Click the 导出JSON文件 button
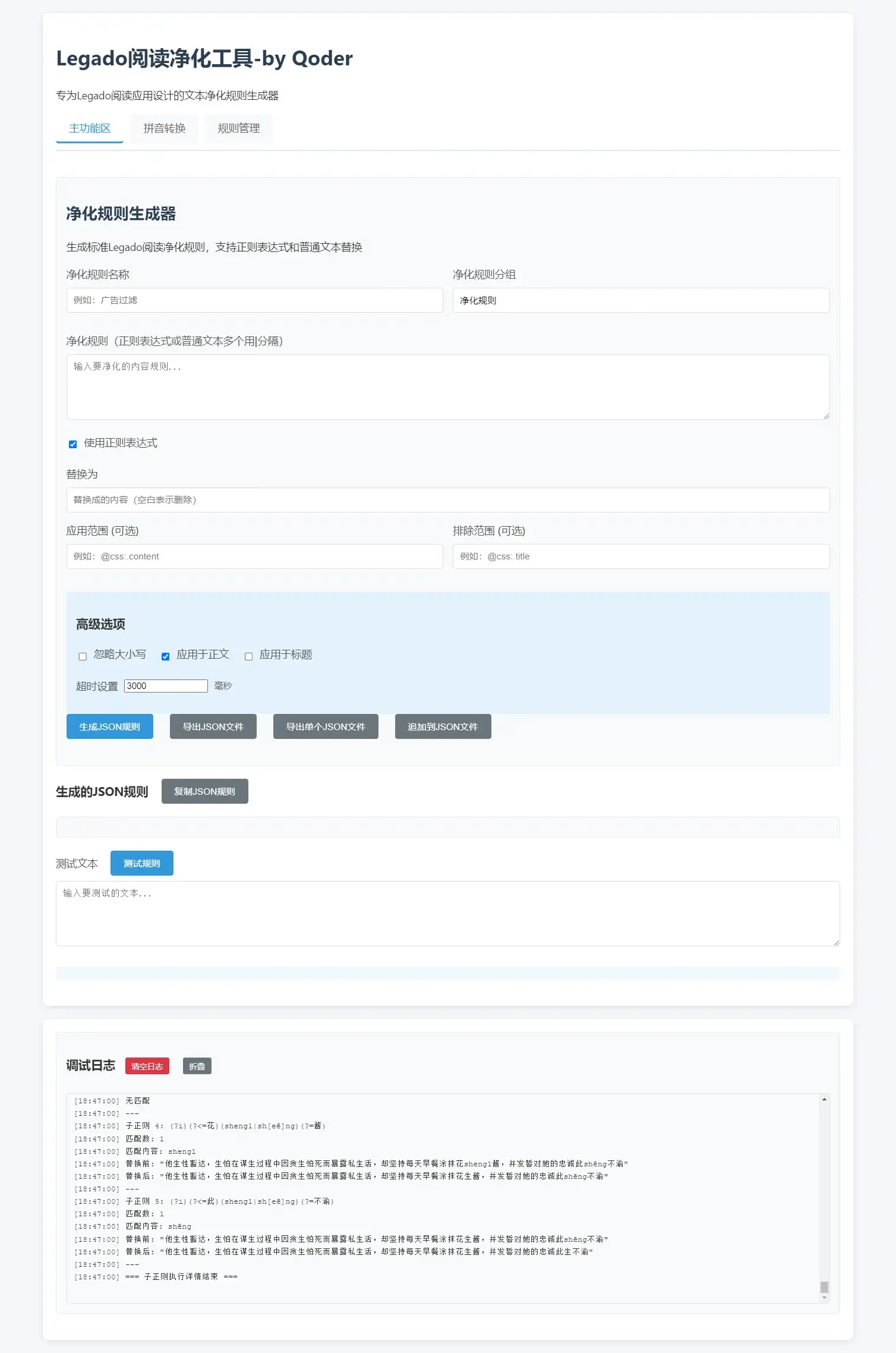 (x=213, y=726)
